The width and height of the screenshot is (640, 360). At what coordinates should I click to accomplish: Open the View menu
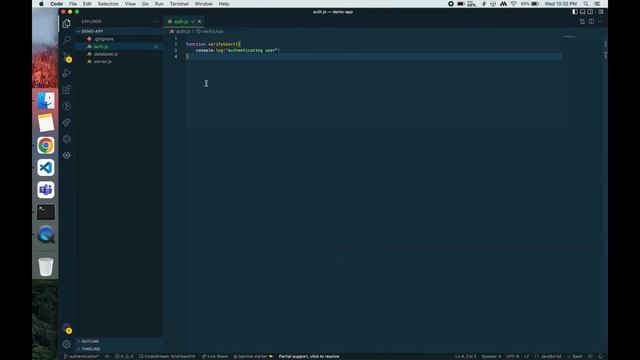[130, 4]
